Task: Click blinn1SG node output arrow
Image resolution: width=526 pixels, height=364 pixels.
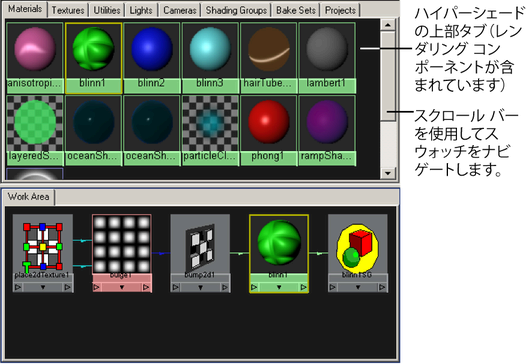Action: [382, 287]
